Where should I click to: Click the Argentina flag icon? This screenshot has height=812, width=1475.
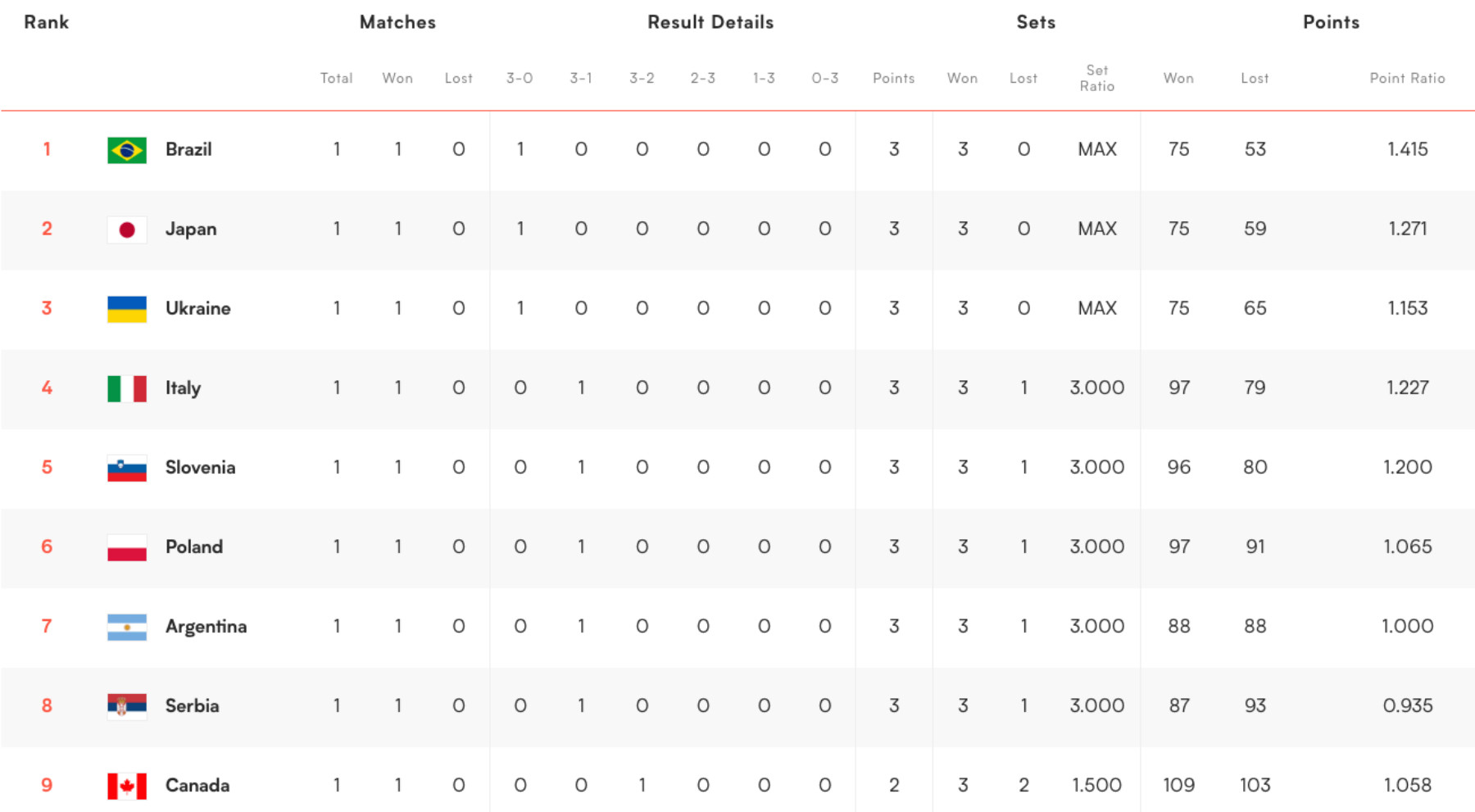coord(127,627)
